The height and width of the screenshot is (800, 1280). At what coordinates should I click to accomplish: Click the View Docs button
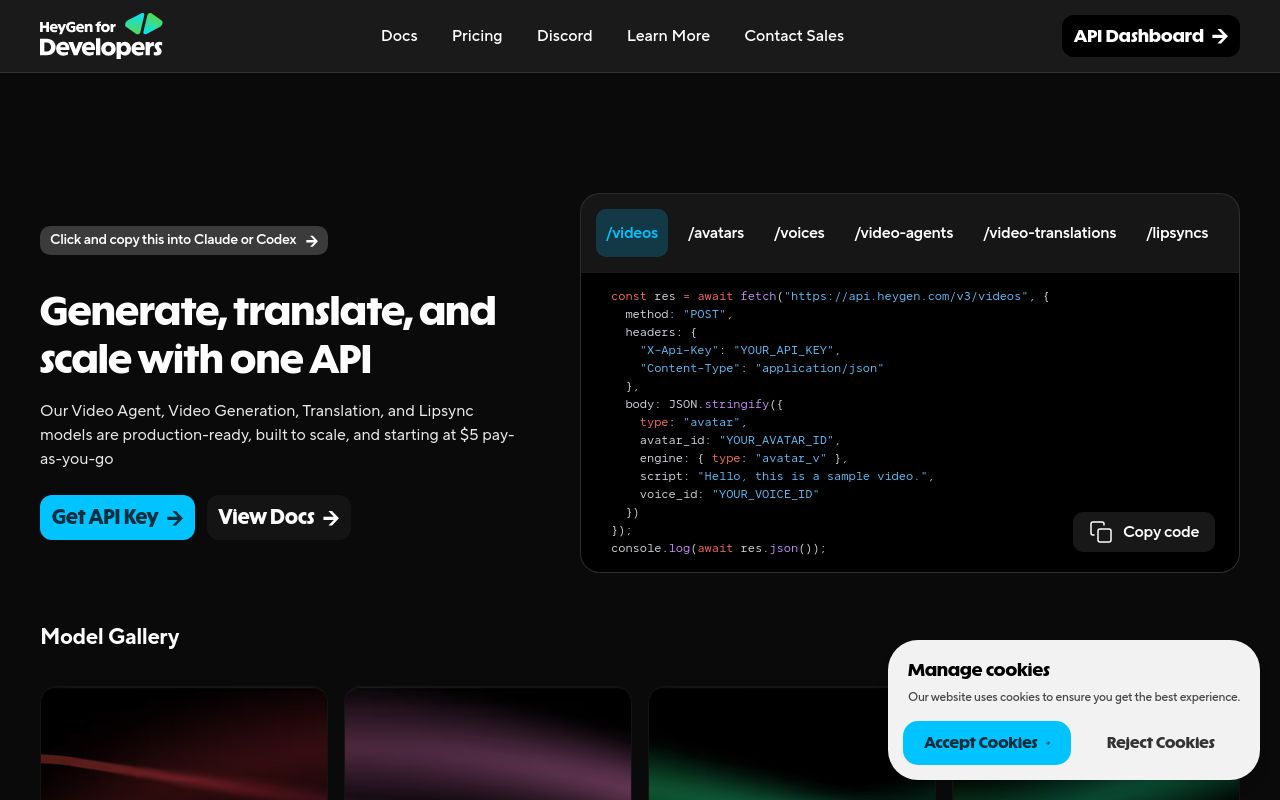click(x=279, y=517)
